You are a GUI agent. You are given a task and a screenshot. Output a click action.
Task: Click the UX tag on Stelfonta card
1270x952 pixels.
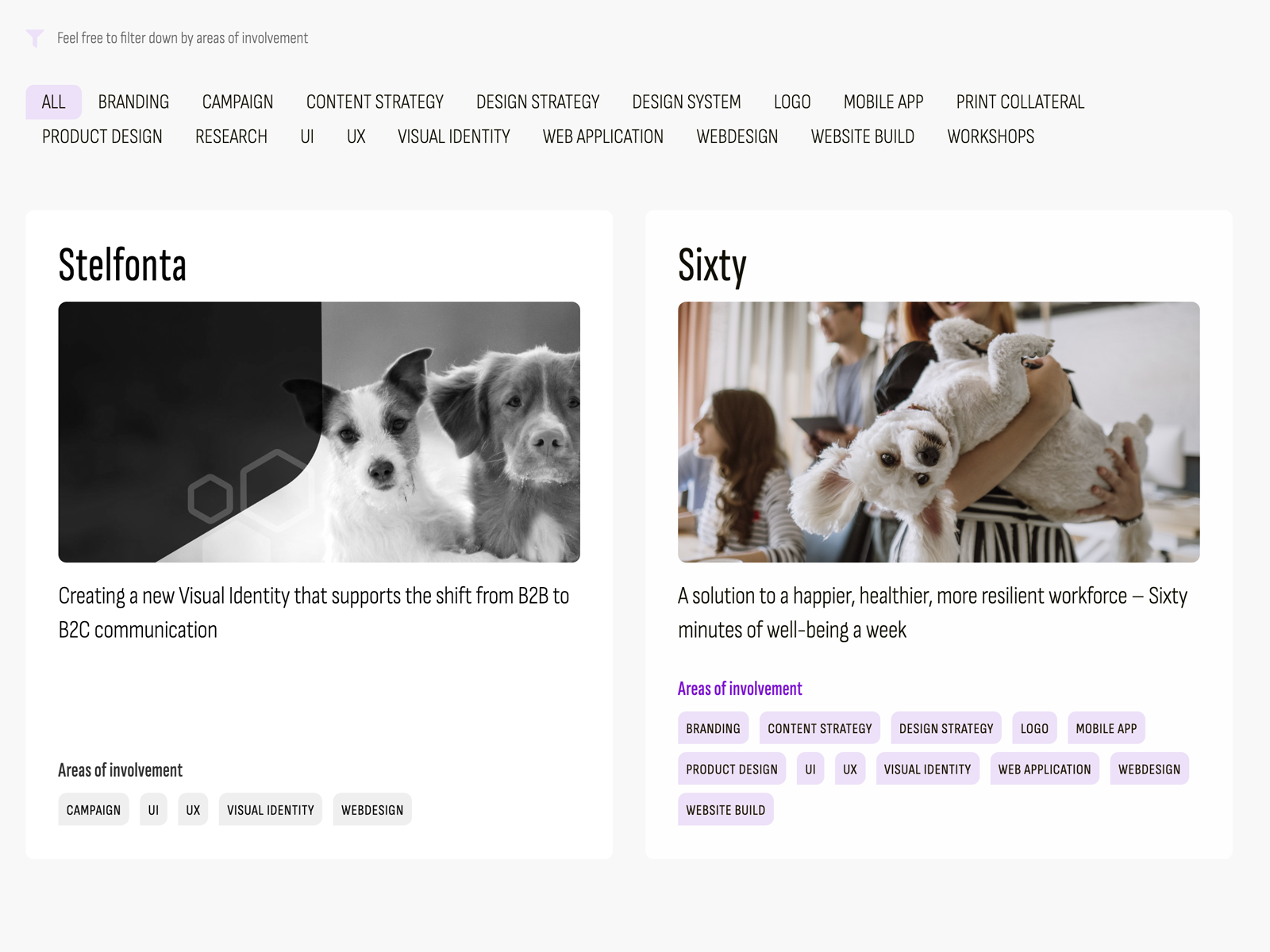193,809
